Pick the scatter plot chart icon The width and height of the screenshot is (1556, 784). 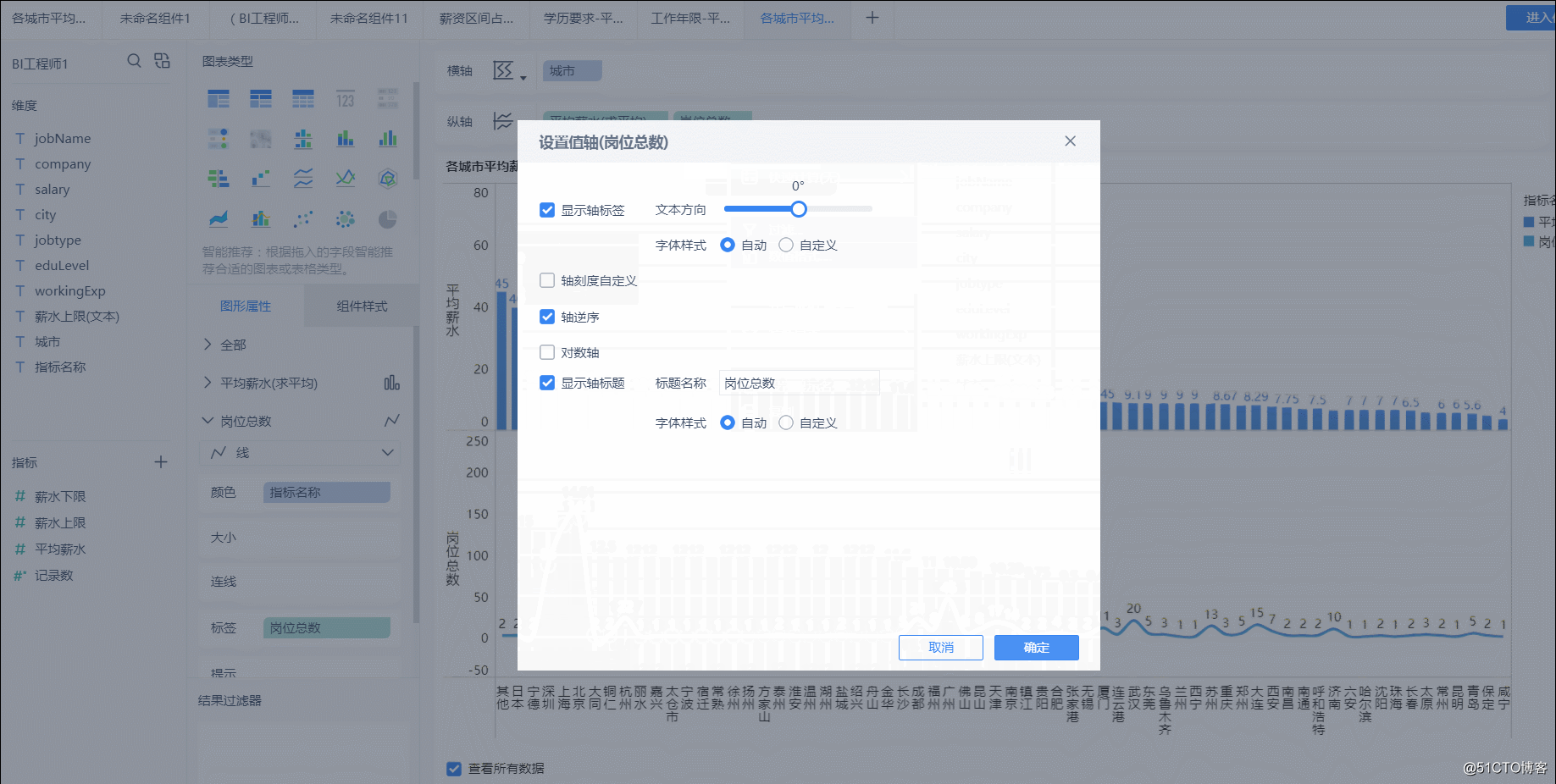pos(303,219)
